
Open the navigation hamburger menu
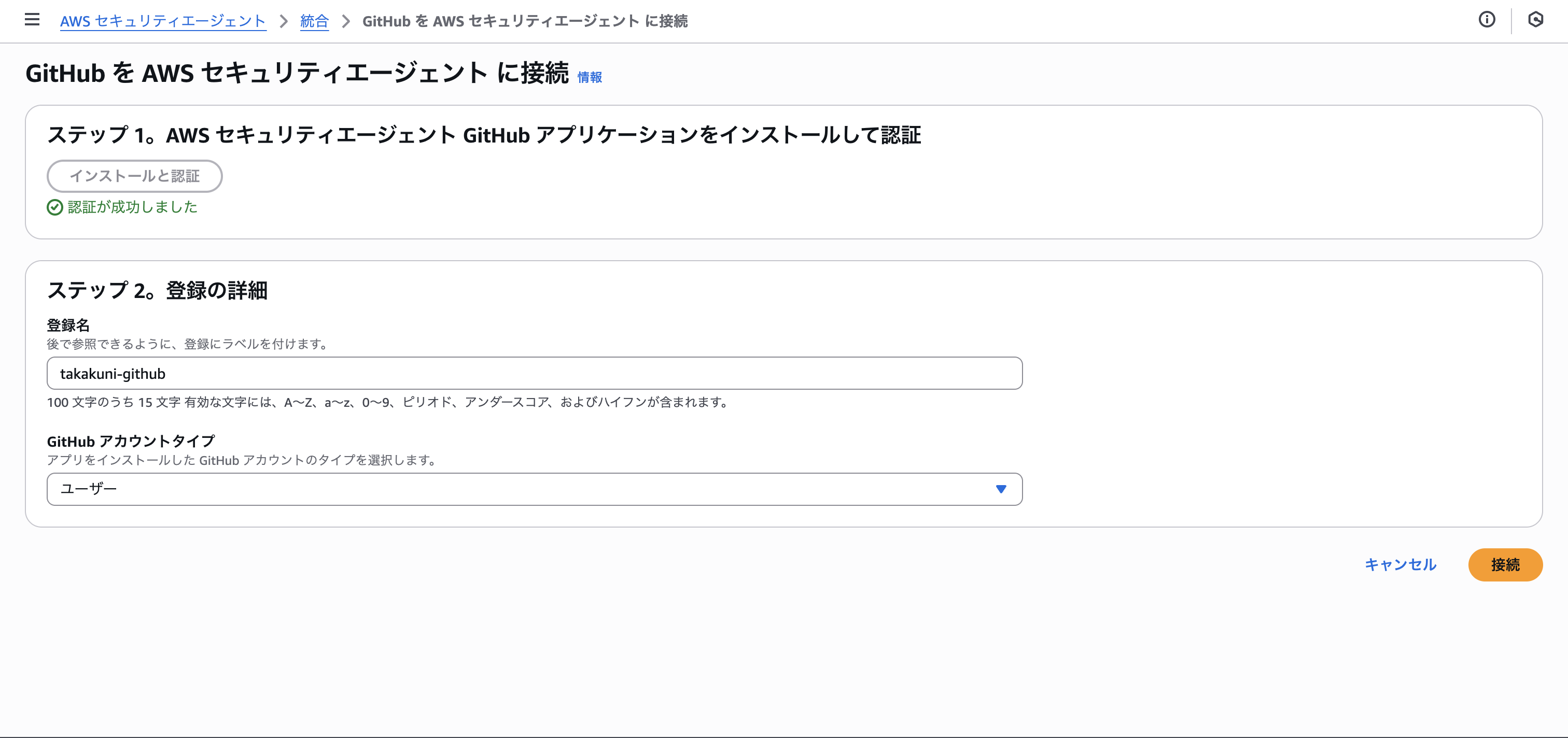point(31,20)
